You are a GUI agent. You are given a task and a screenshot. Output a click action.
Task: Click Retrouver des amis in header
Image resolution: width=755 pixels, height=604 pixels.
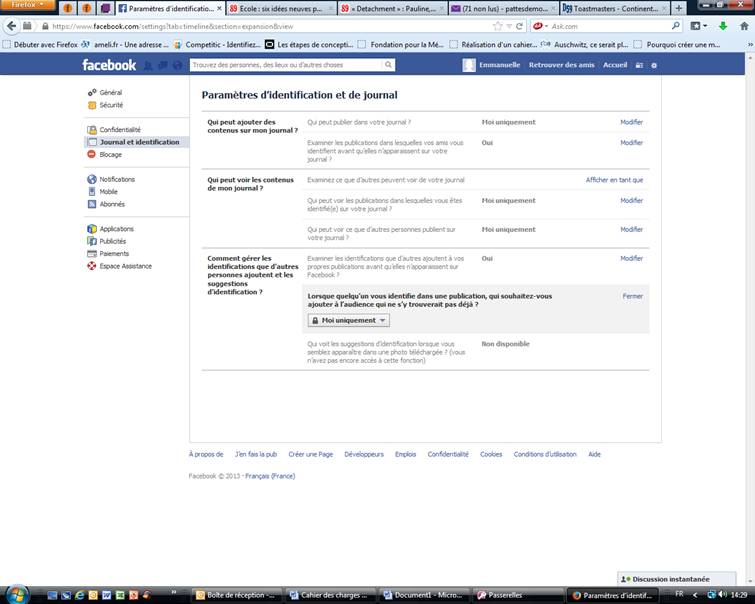(x=561, y=65)
